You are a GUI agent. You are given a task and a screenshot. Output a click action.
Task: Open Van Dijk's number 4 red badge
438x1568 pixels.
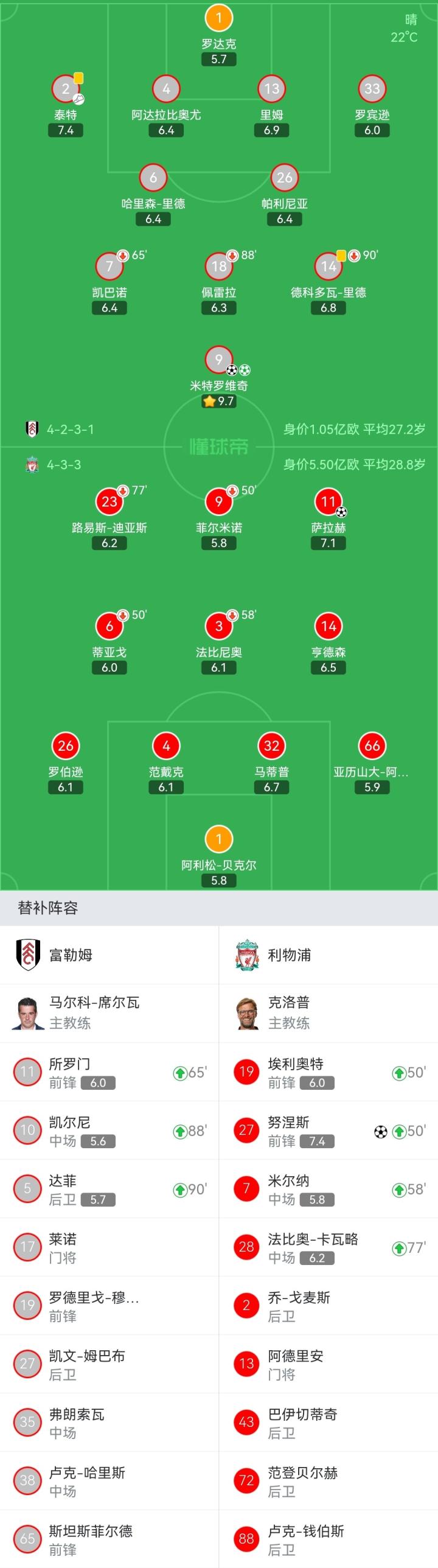tap(166, 745)
